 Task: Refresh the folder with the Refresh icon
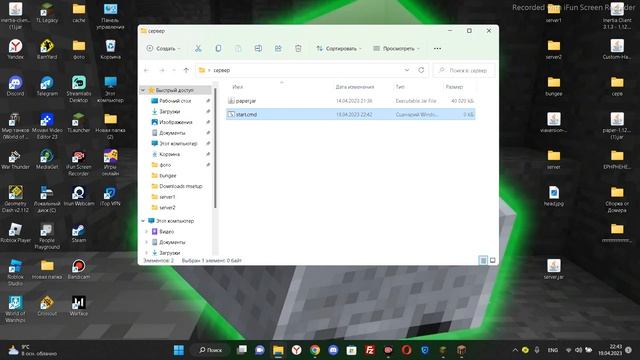coord(421,70)
